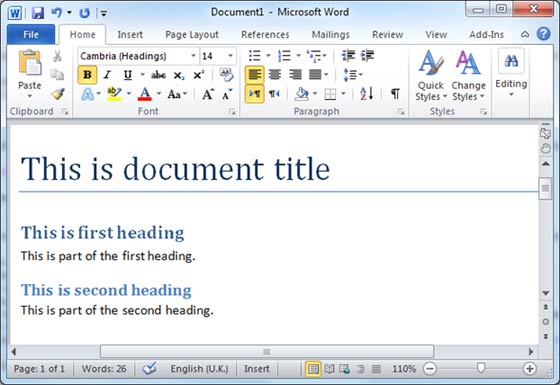Open the Editing group button
560x385 pixels.
(511, 73)
